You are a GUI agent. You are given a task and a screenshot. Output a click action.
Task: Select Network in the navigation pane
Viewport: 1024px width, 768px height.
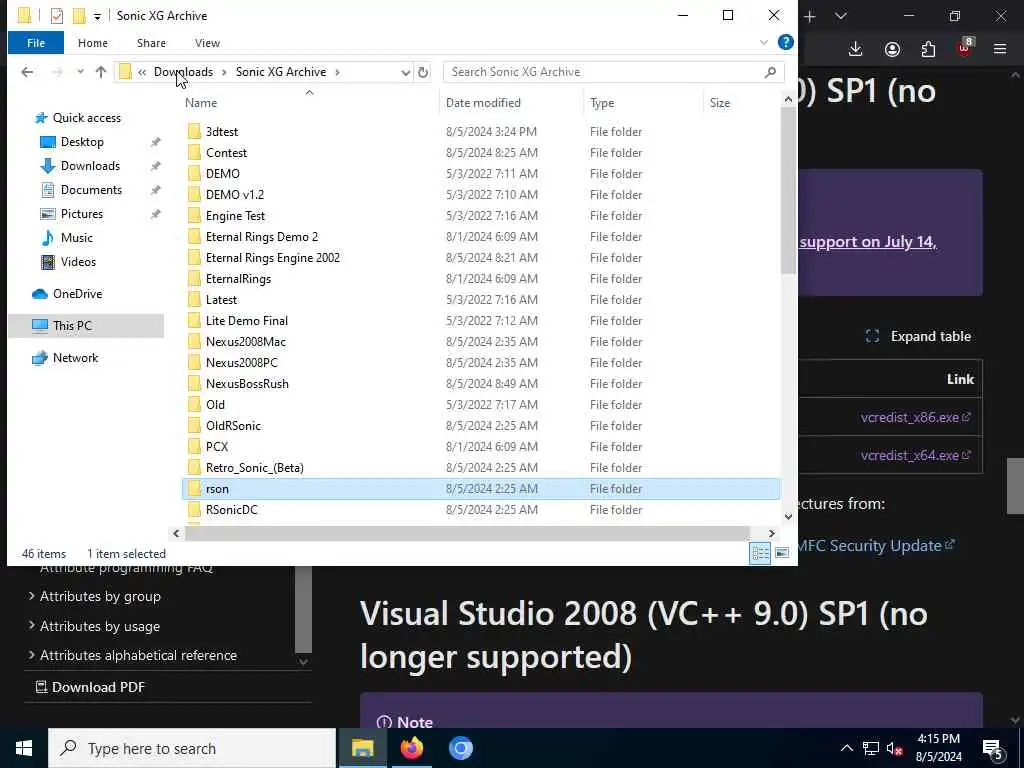click(75, 358)
